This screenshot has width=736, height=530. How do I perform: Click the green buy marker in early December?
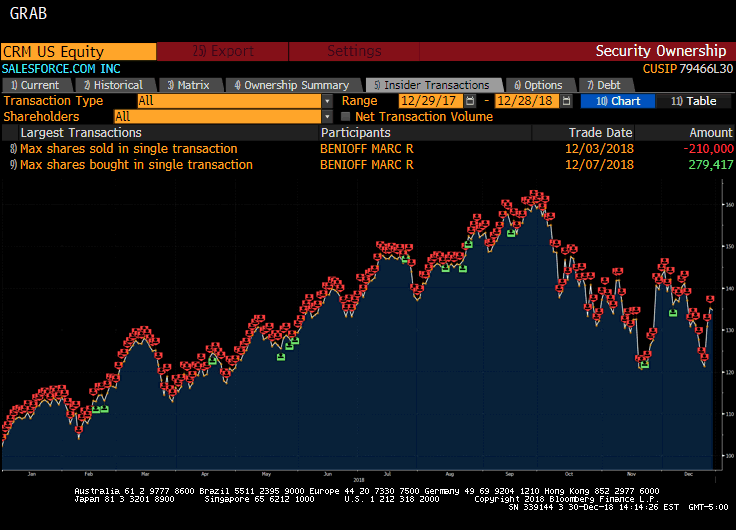[x=673, y=313]
